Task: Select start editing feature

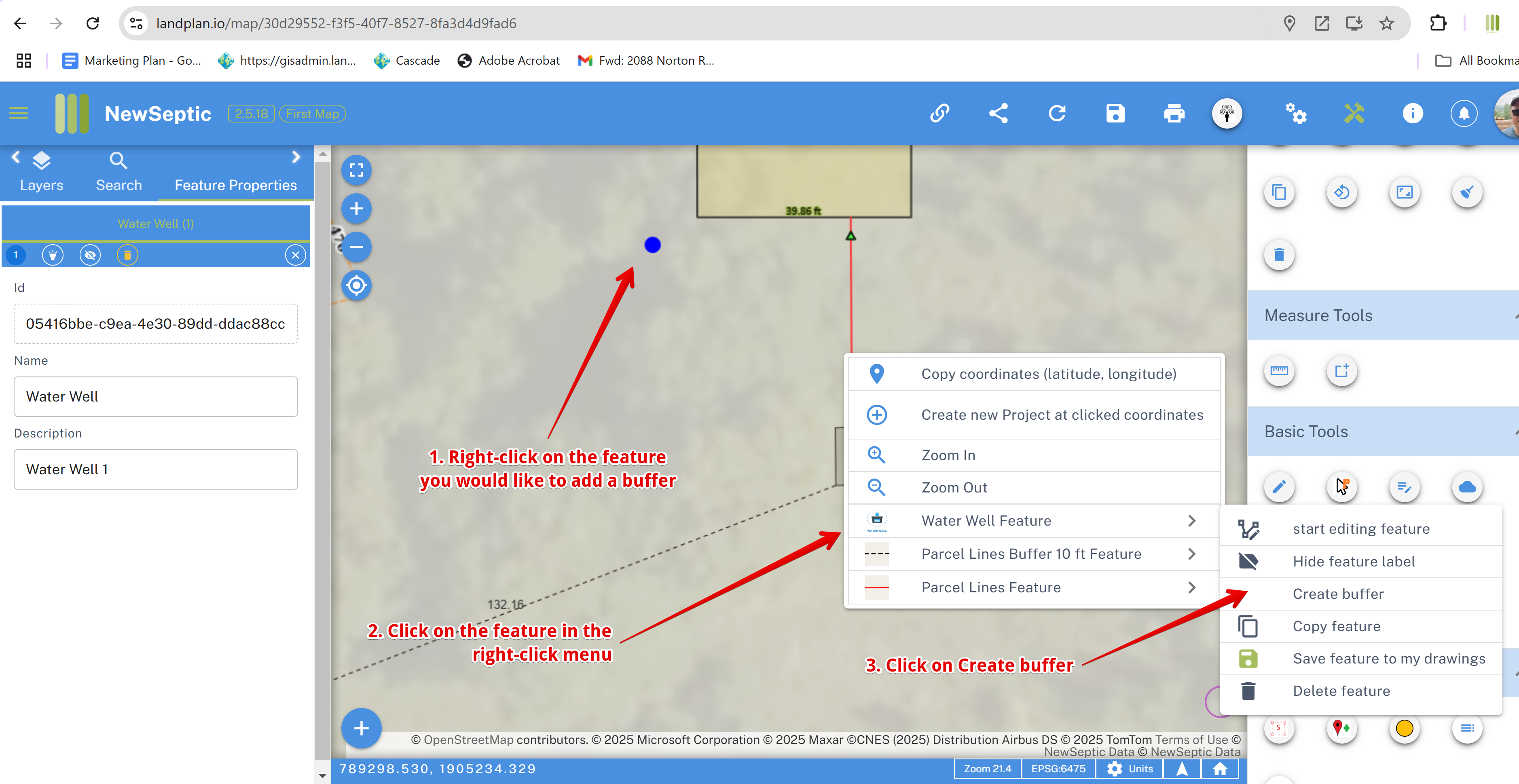Action: click(1360, 529)
